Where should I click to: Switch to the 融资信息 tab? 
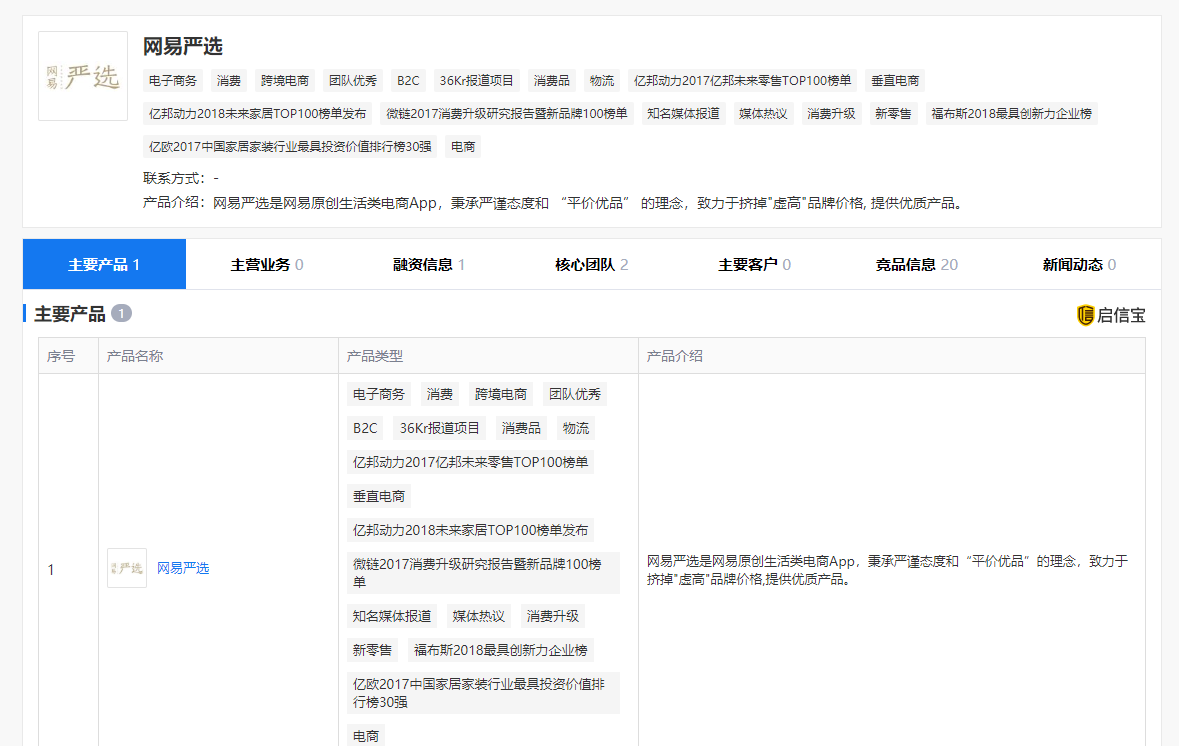coord(429,264)
